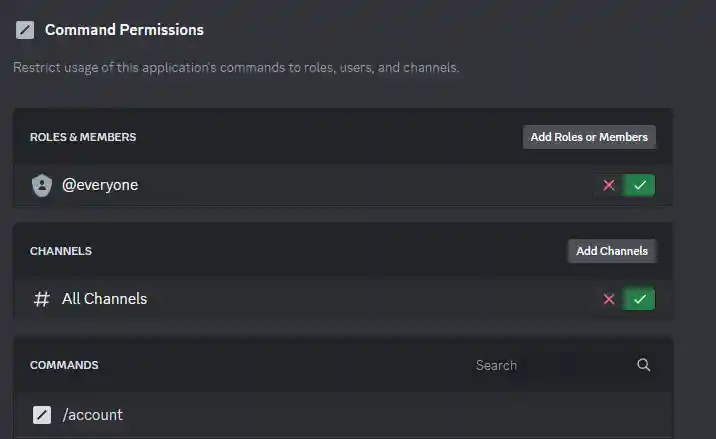Click the restrict usage description text
The image size is (716, 439).
236,68
